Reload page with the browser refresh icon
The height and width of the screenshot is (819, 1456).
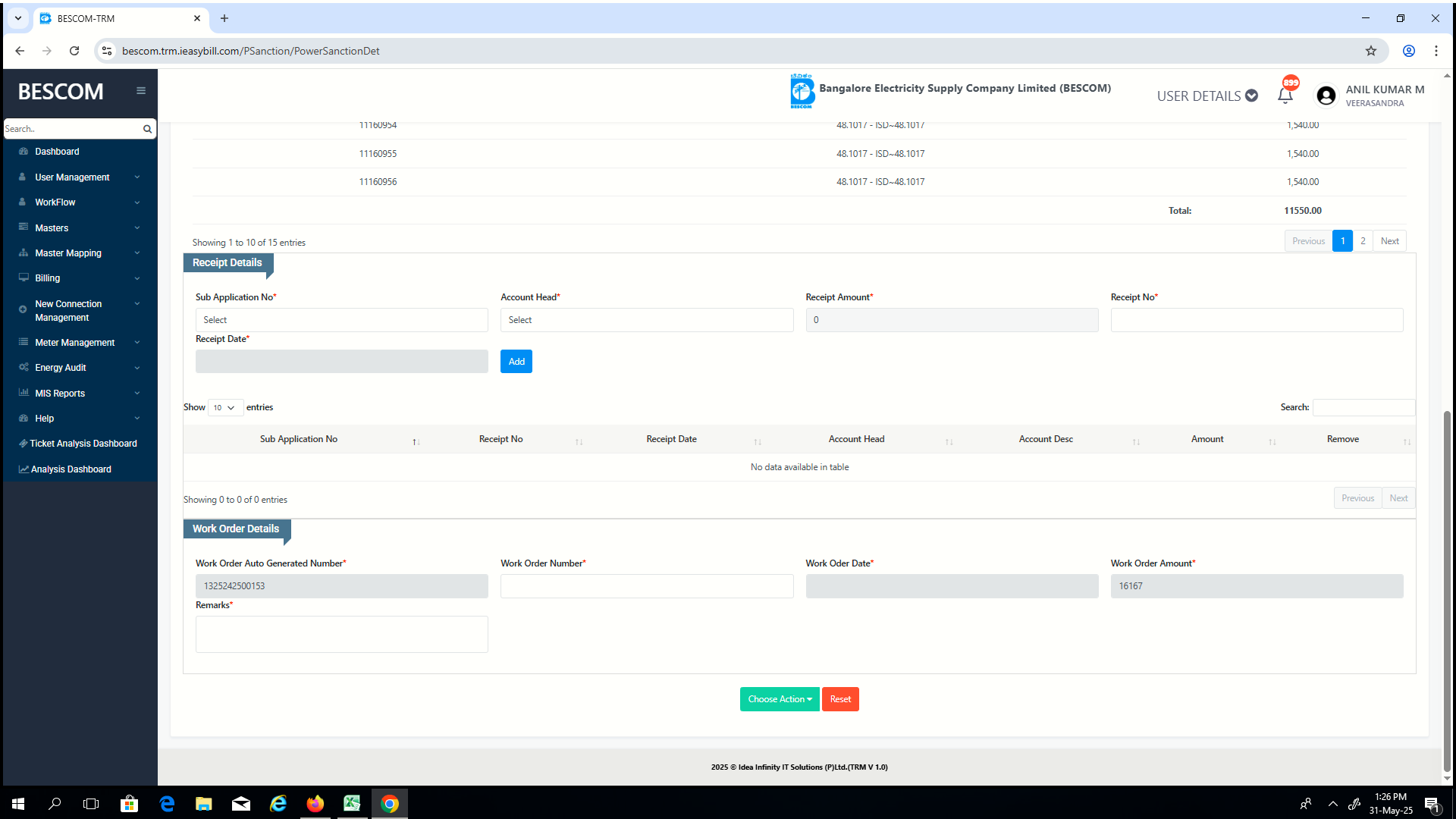74,51
